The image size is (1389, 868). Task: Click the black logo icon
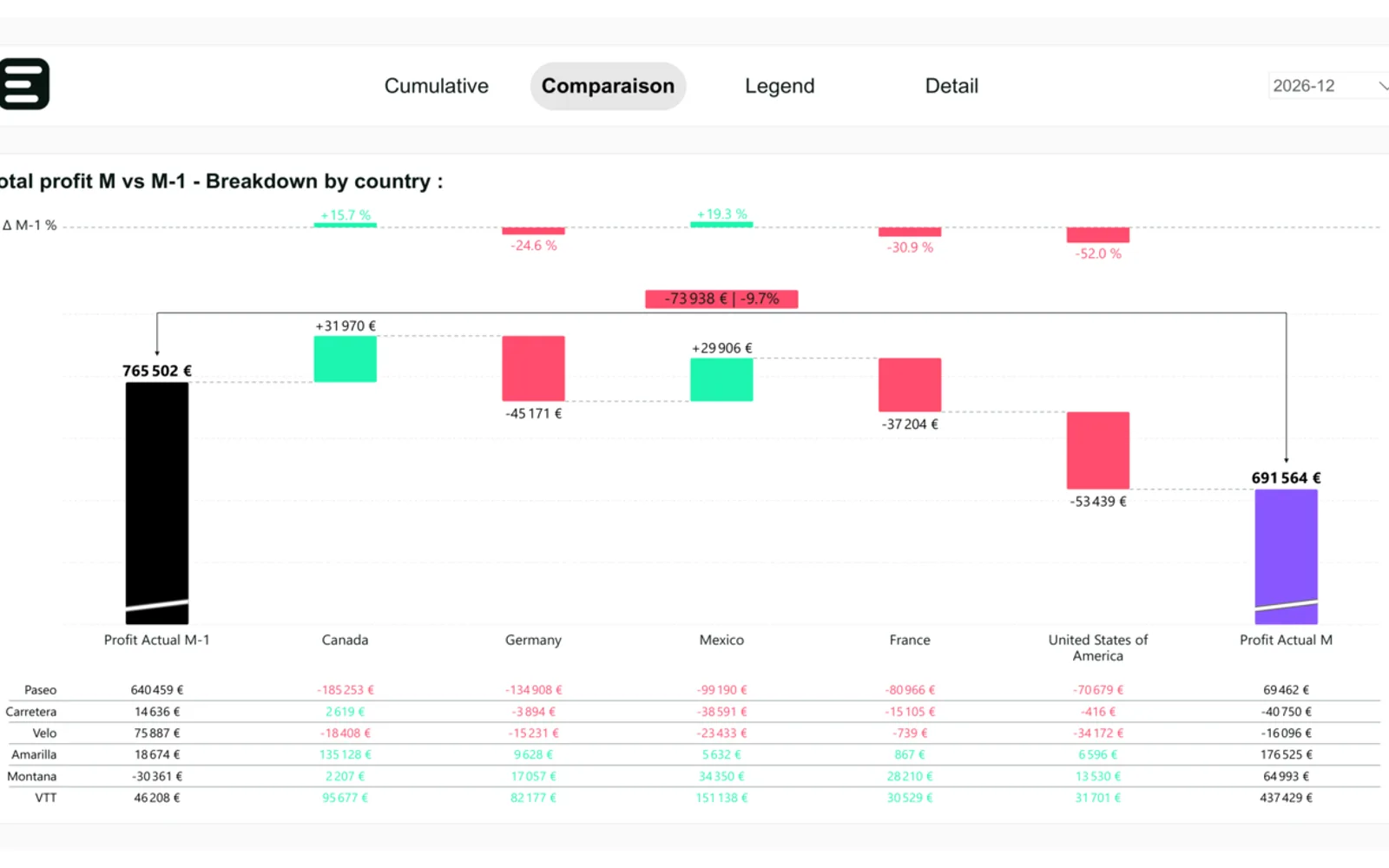24,84
